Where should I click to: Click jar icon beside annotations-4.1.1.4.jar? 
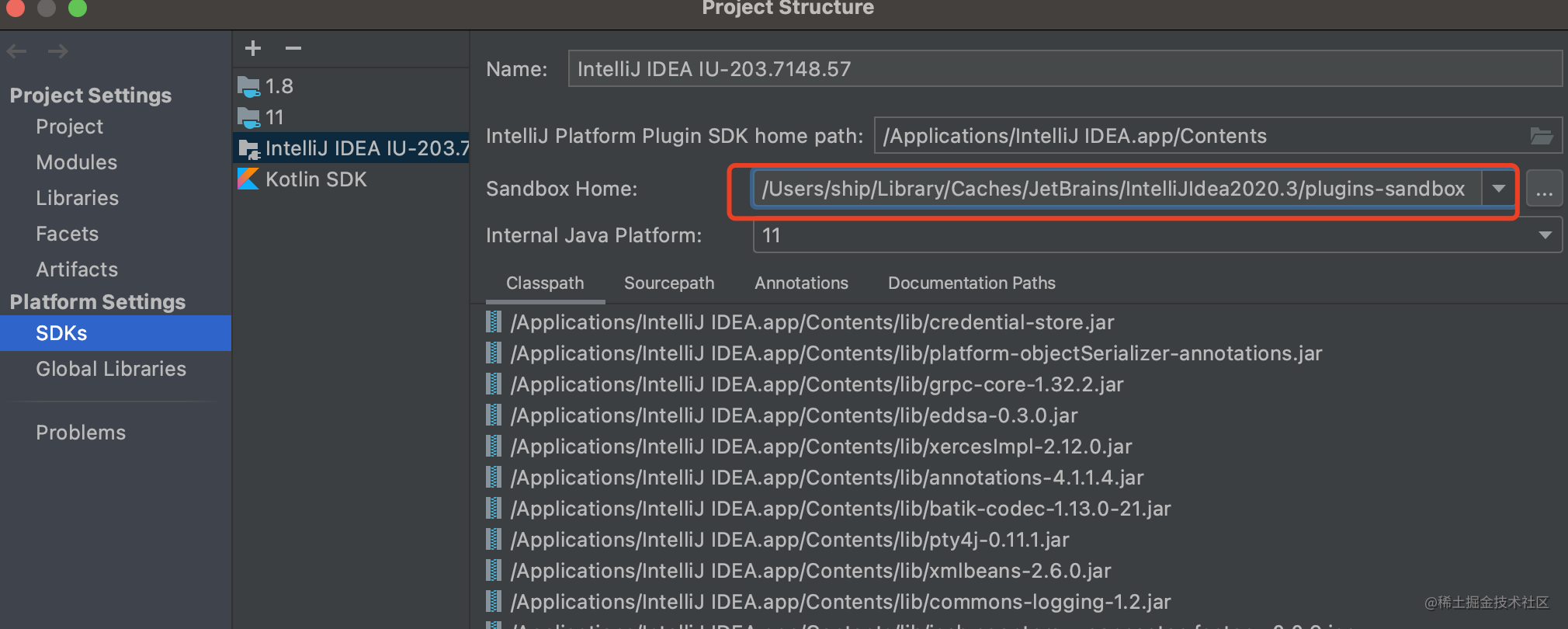coord(494,477)
